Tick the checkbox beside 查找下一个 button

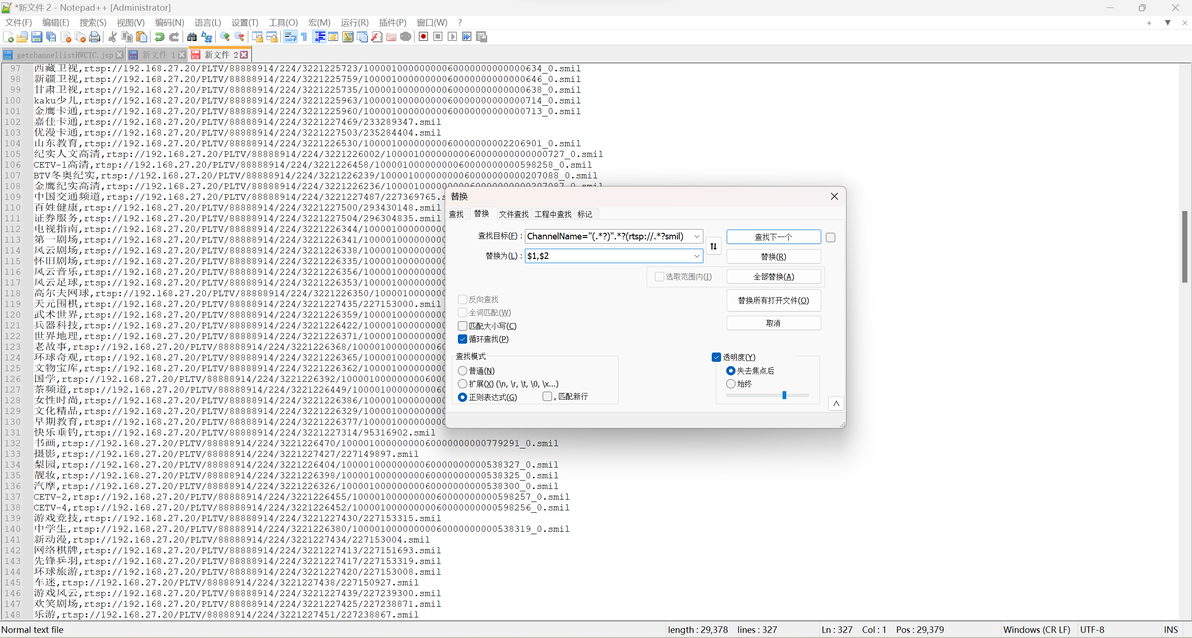tap(830, 237)
